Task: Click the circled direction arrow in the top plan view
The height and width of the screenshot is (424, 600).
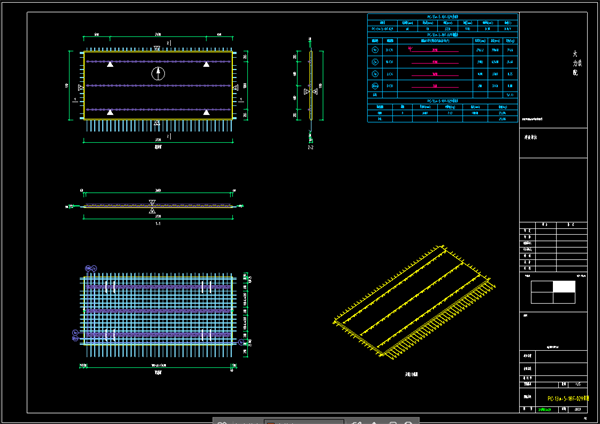Action: click(158, 73)
